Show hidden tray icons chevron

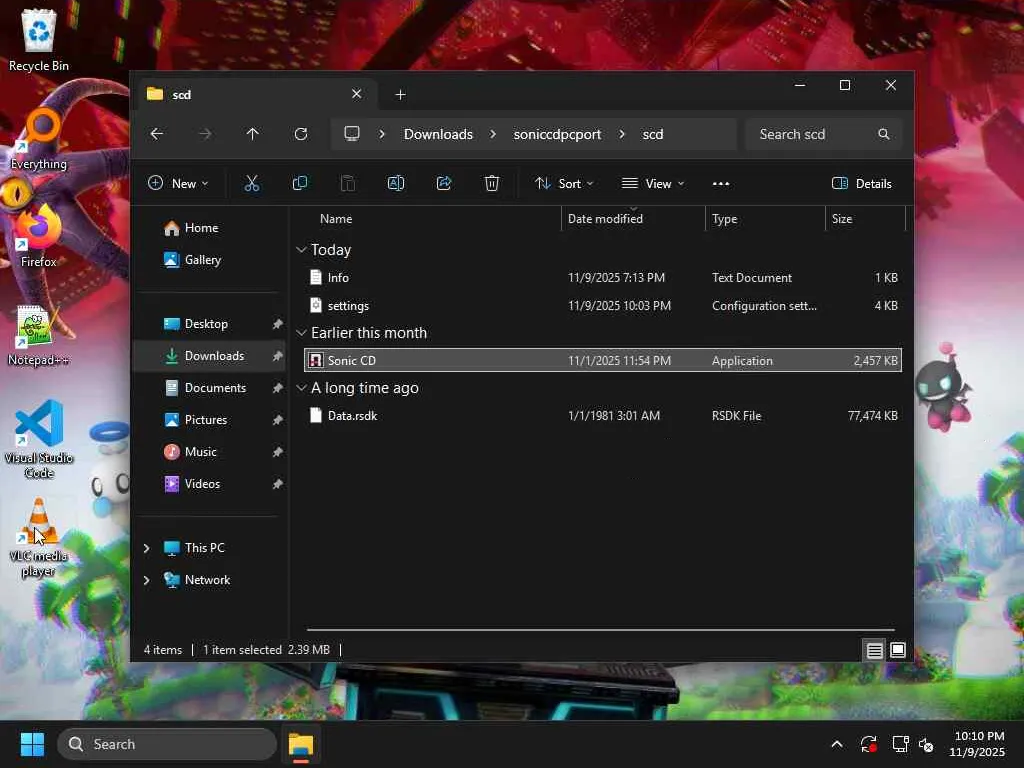(837, 744)
